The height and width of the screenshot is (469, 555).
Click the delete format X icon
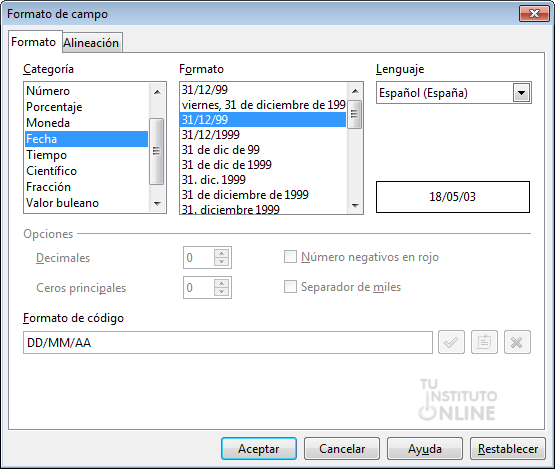(x=517, y=342)
